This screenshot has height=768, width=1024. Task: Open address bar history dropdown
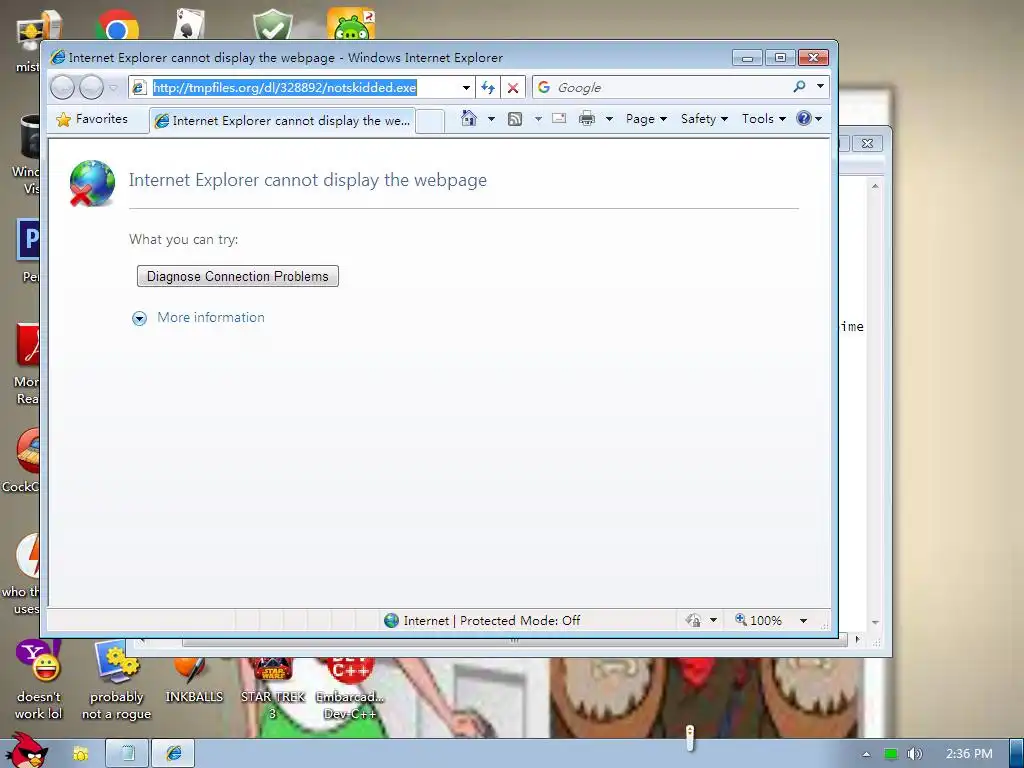[x=466, y=88]
